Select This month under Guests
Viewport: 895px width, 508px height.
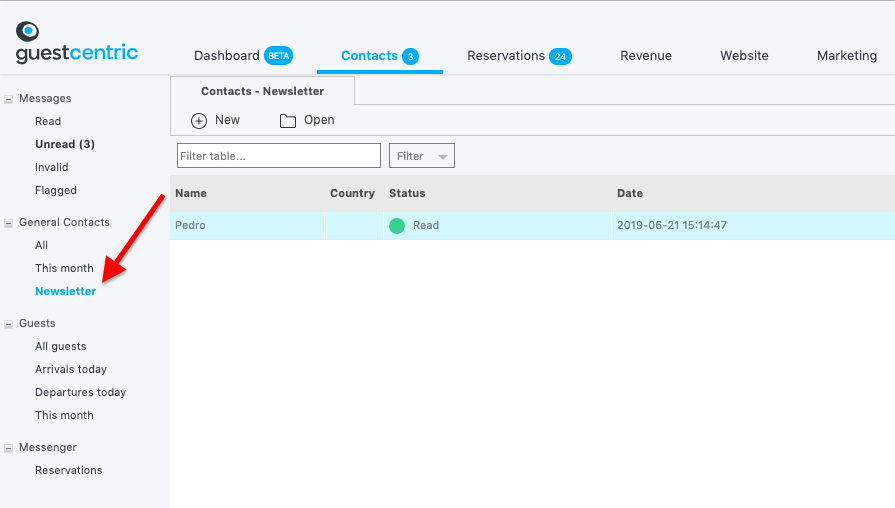click(x=64, y=415)
